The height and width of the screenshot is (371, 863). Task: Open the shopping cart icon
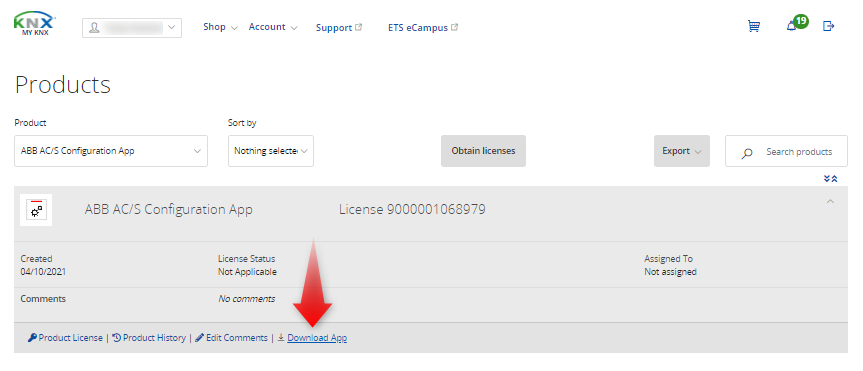(753, 26)
